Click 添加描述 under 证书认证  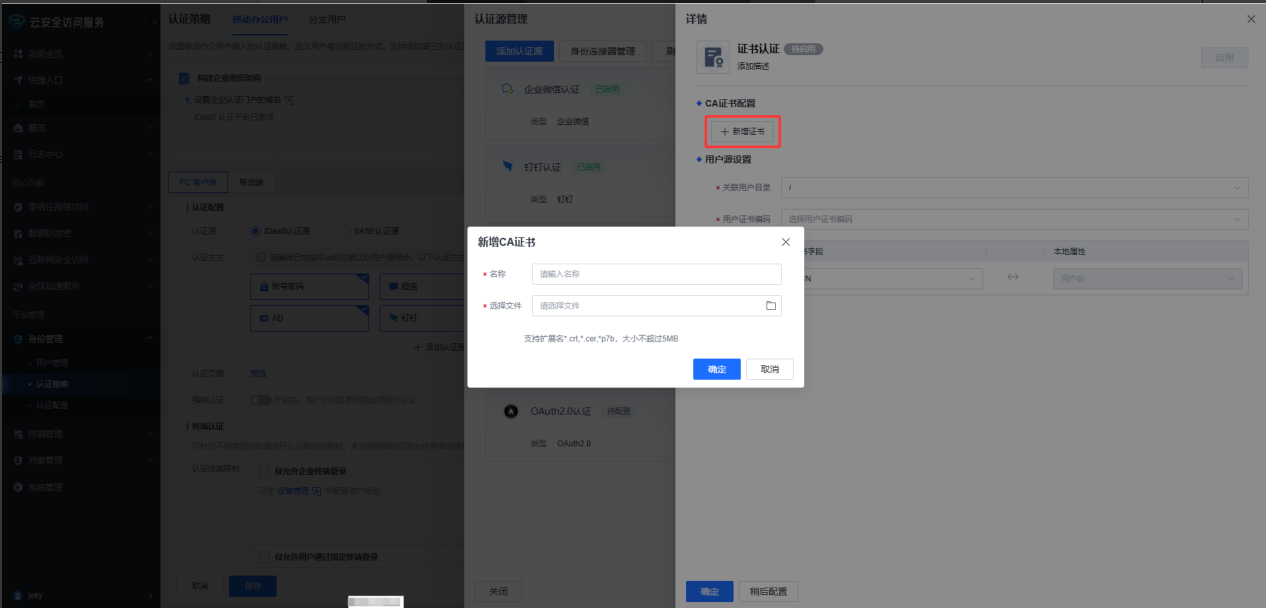[753, 66]
